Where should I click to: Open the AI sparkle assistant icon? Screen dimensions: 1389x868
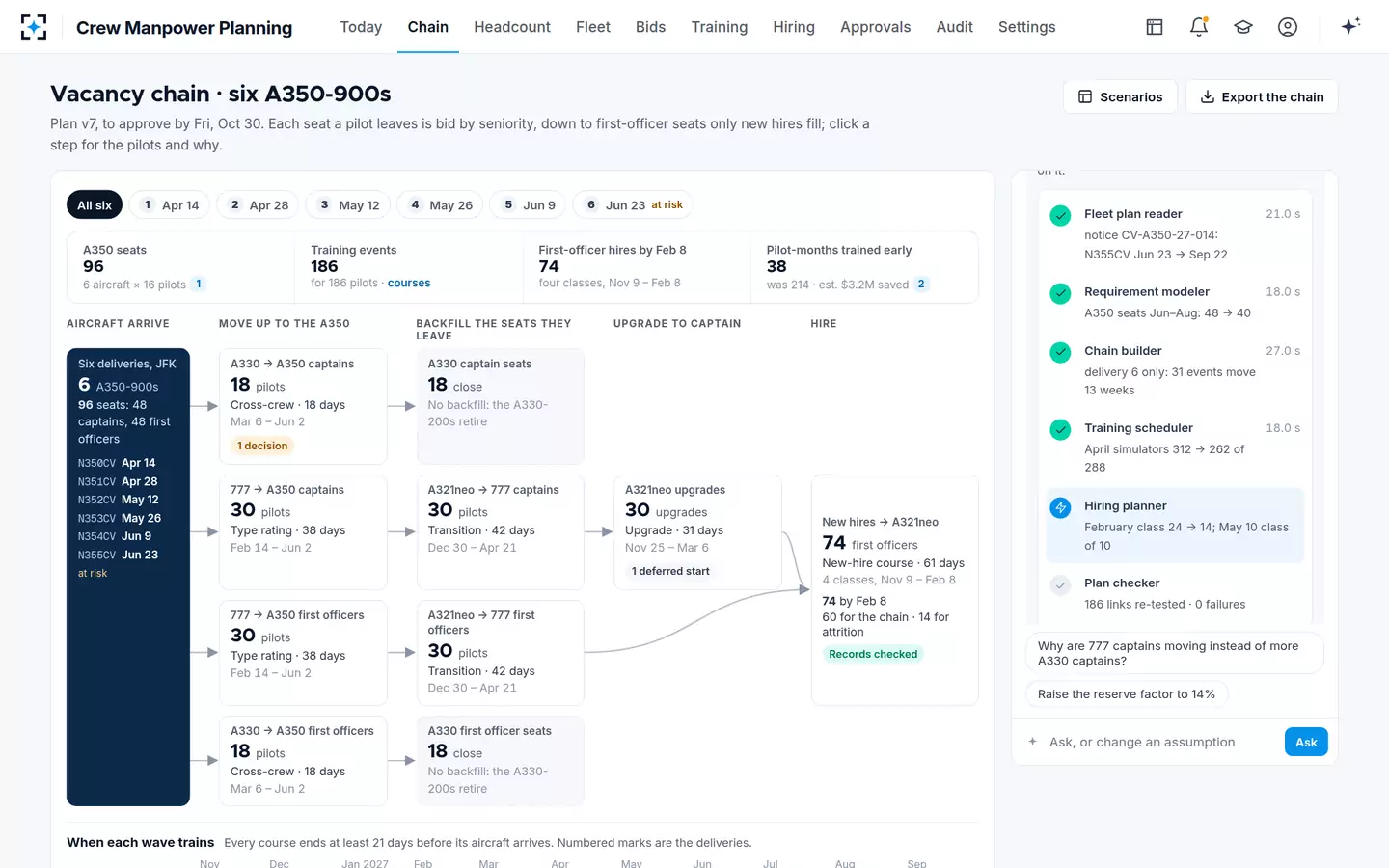pos(1350,26)
